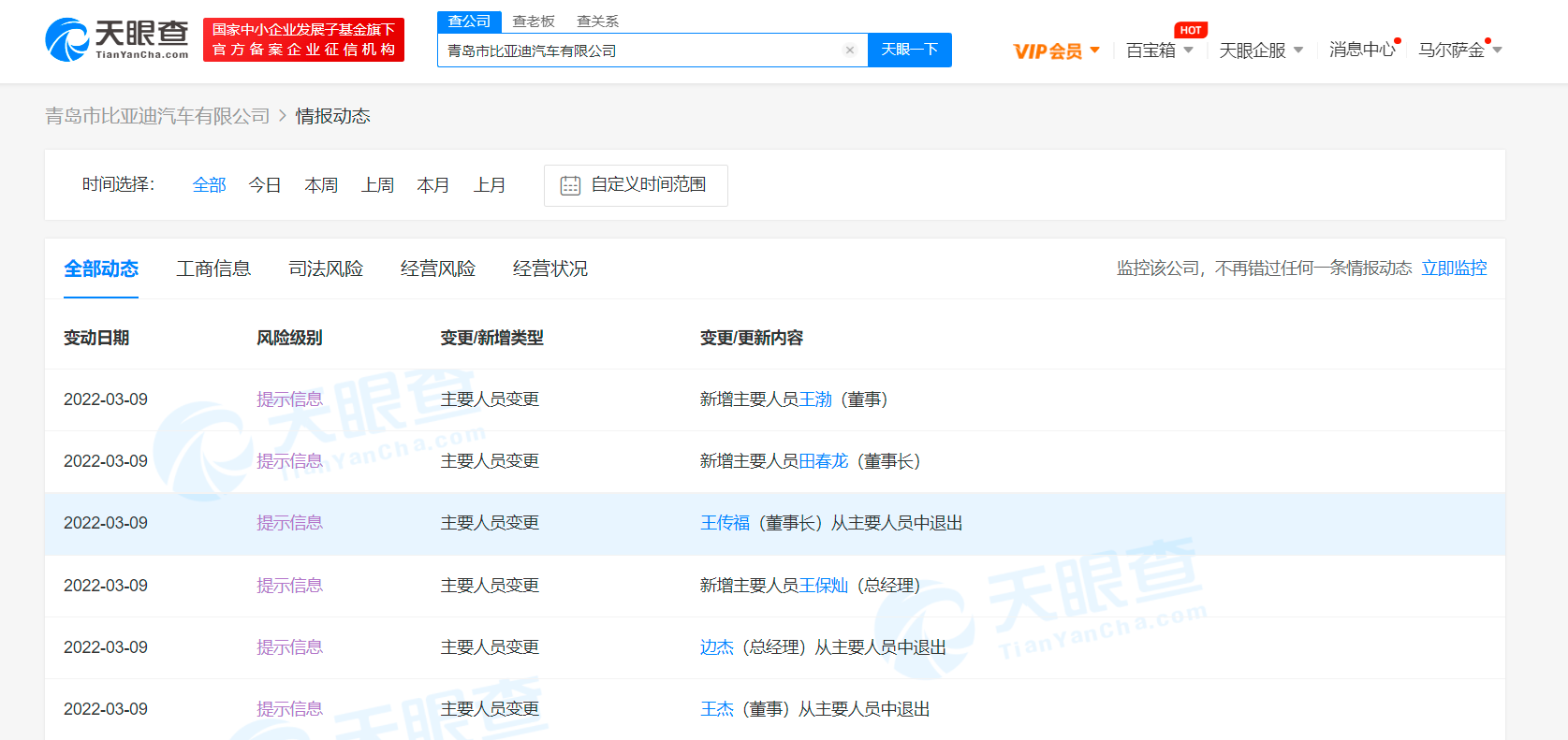The height and width of the screenshot is (740, 1568).
Task: Open 消息中心 notifications
Action: click(x=1361, y=50)
